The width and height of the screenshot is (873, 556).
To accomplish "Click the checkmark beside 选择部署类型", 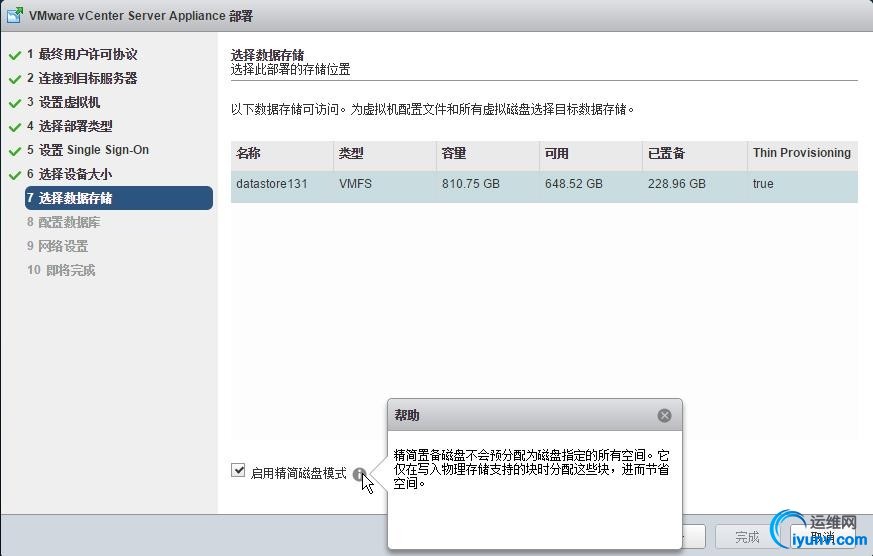I will click(x=15, y=127).
